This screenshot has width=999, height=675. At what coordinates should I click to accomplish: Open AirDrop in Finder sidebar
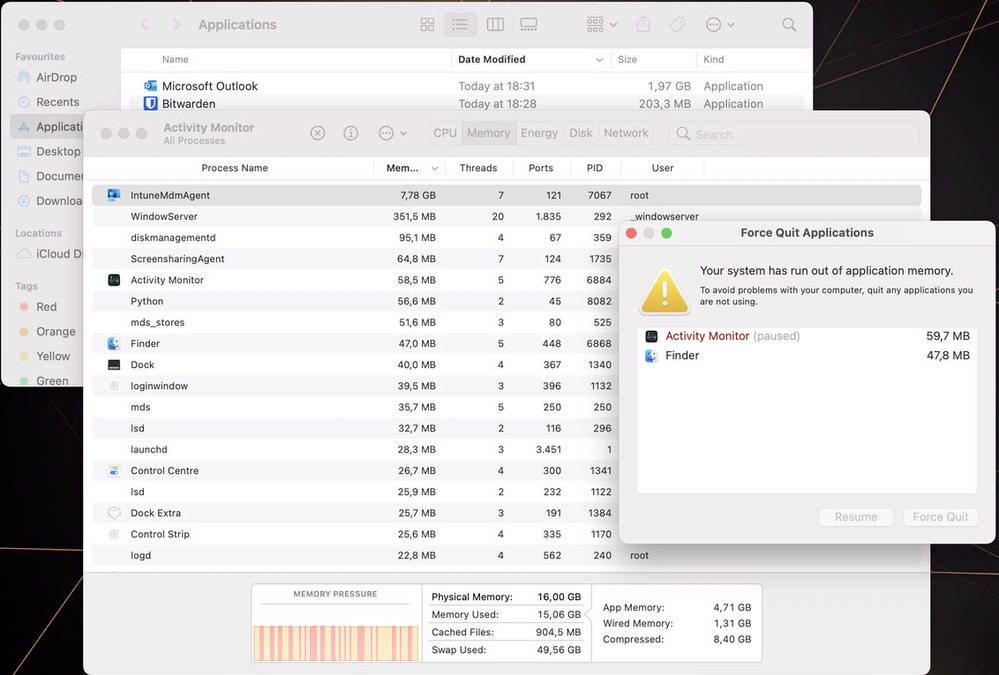[x=56, y=77]
